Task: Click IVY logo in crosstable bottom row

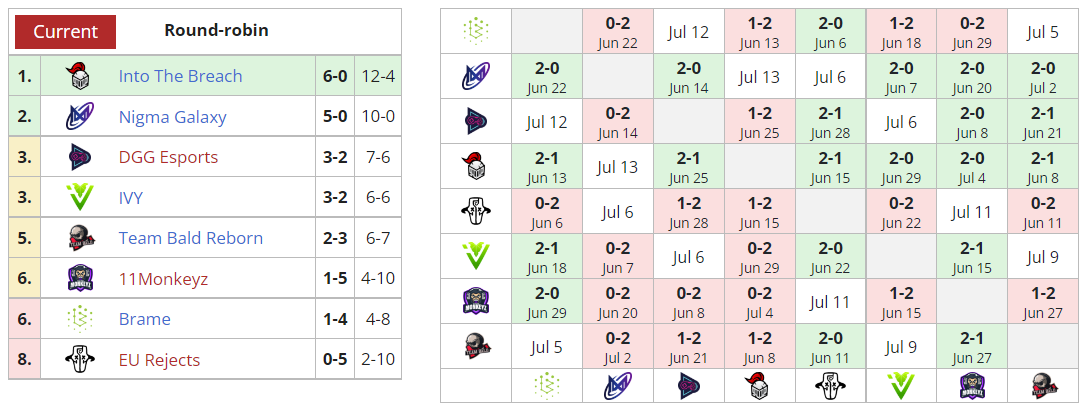Action: point(901,385)
